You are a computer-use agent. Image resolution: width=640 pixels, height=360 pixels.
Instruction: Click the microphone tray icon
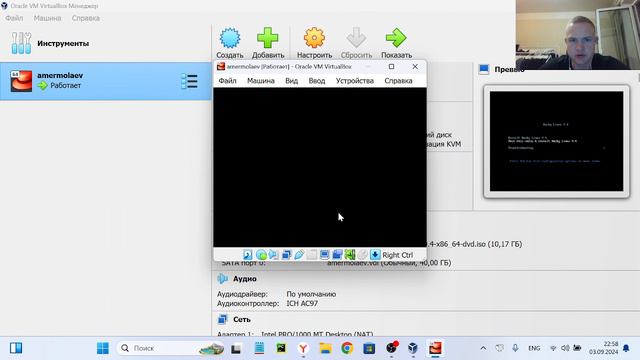coord(515,348)
